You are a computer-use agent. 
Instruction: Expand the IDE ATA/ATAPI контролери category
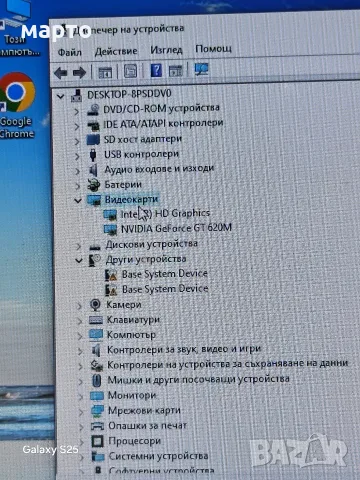coord(77,126)
